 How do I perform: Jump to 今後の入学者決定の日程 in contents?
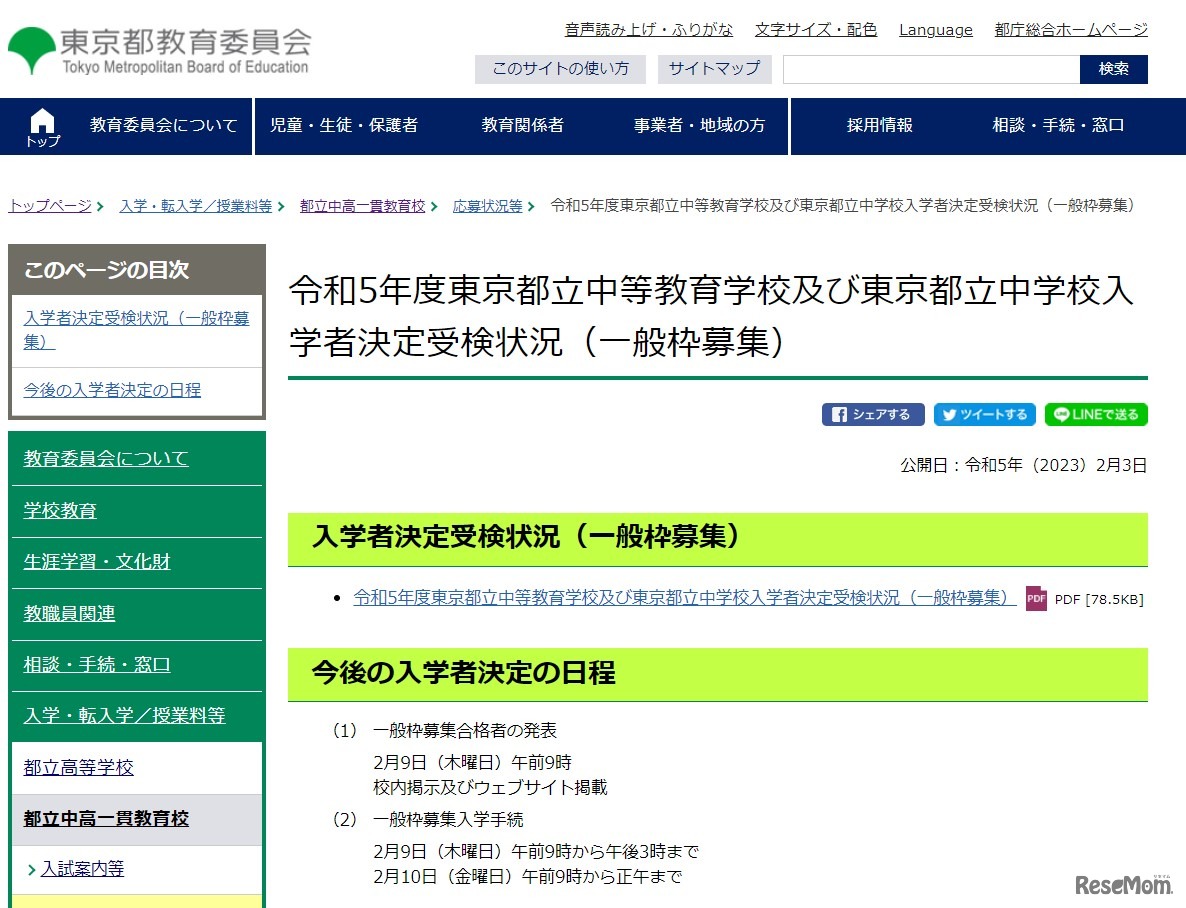tap(112, 390)
